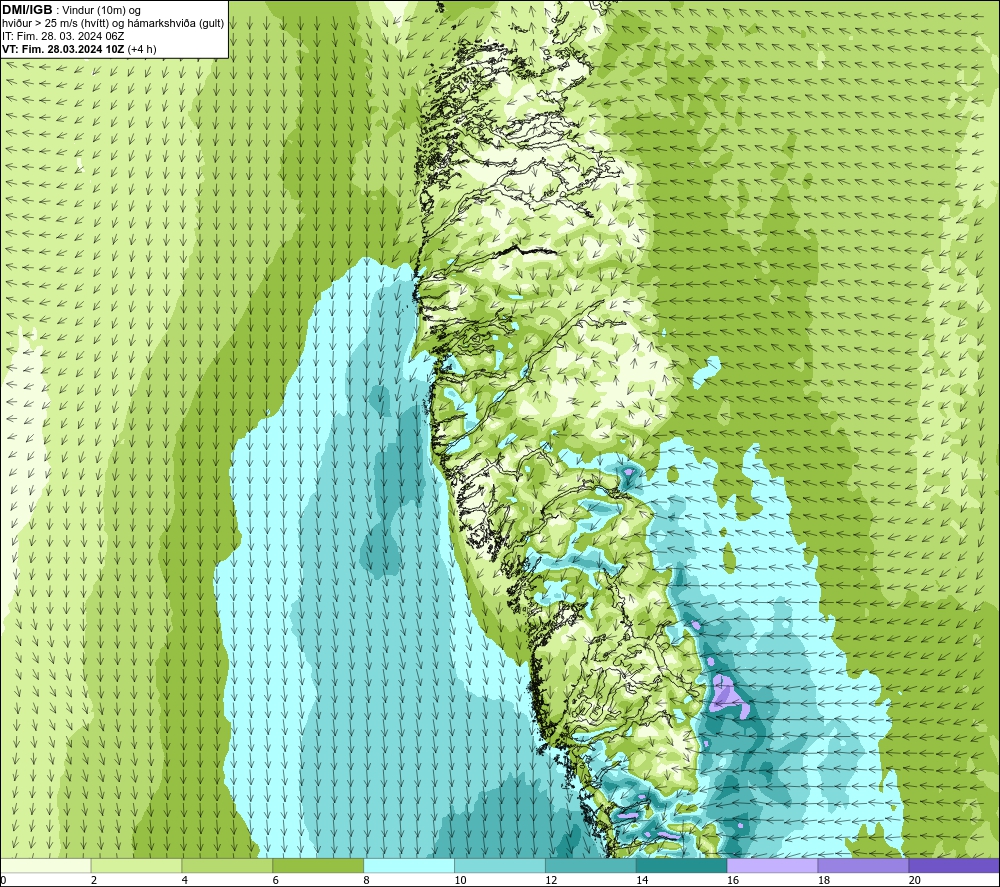
Task: Click the legend scale label 16
Action: (733, 881)
